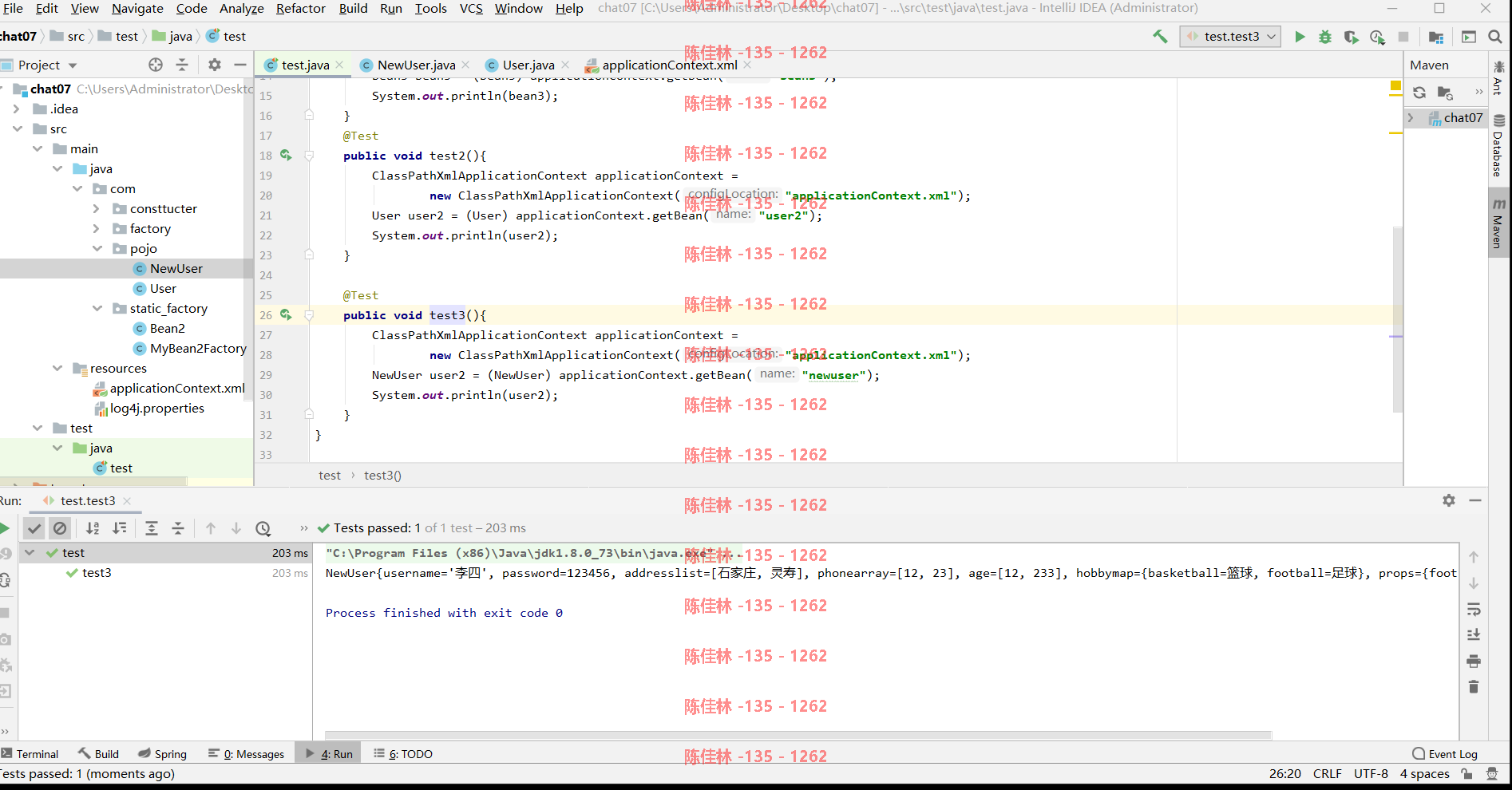Hide the Project panel with minus icon

pyautogui.click(x=239, y=65)
